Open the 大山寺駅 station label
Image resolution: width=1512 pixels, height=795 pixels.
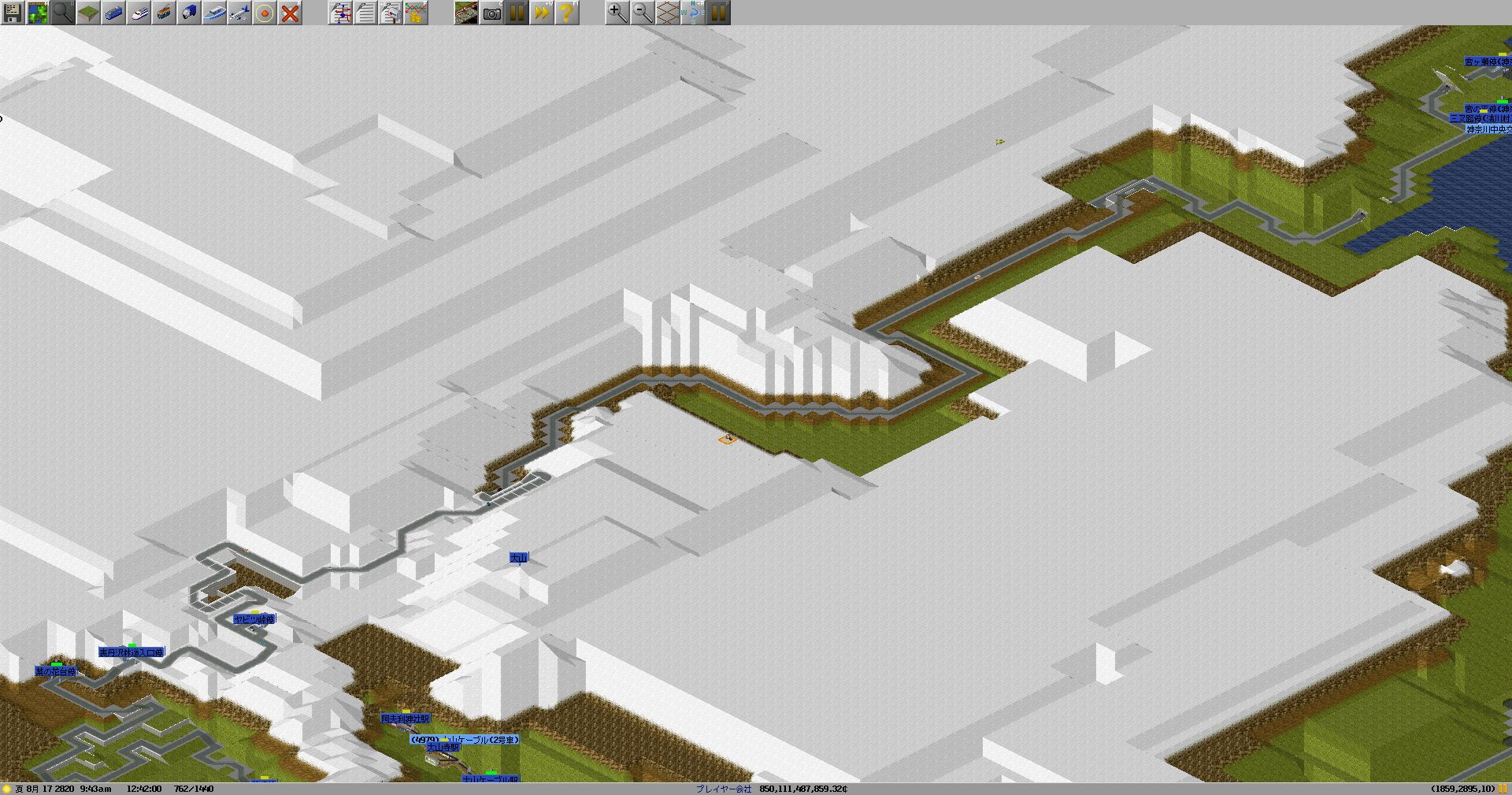click(x=443, y=747)
